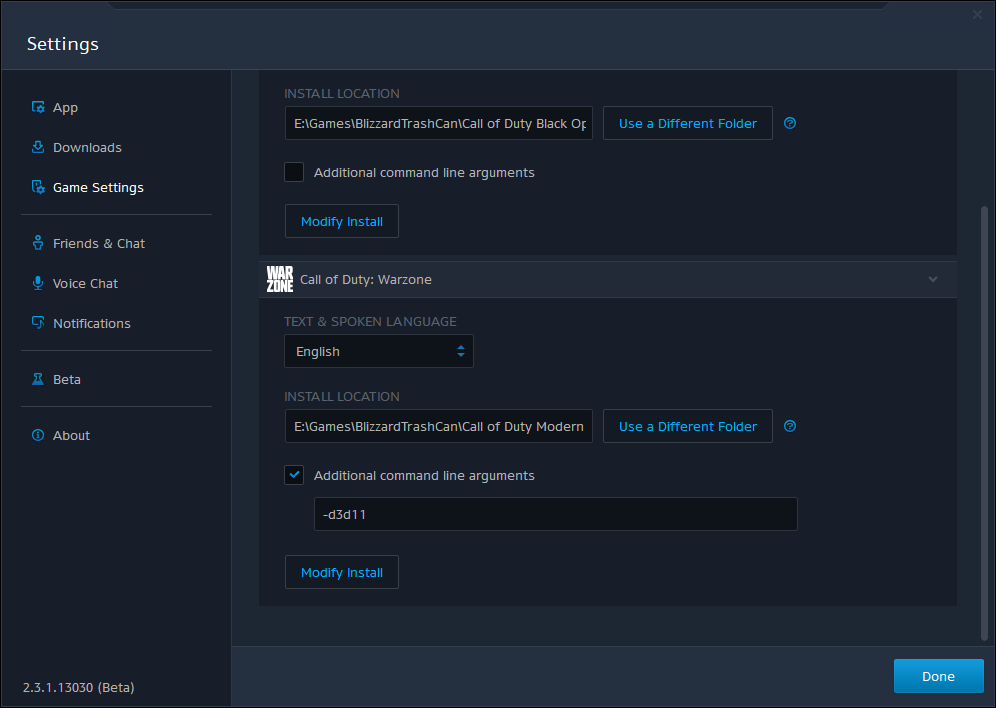The width and height of the screenshot is (996, 708).
Task: Click the Call of Duty: Warzone title
Action: point(366,279)
